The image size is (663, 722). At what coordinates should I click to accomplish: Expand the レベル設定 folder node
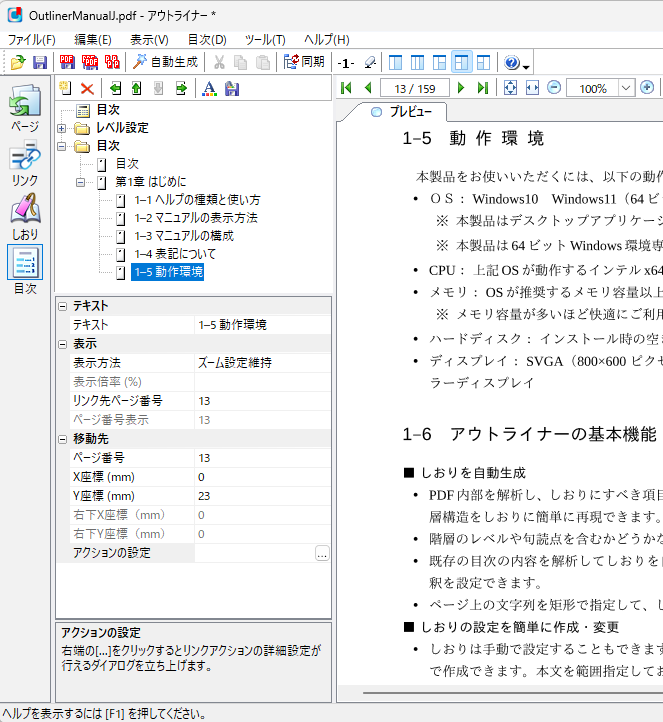tap(62, 128)
